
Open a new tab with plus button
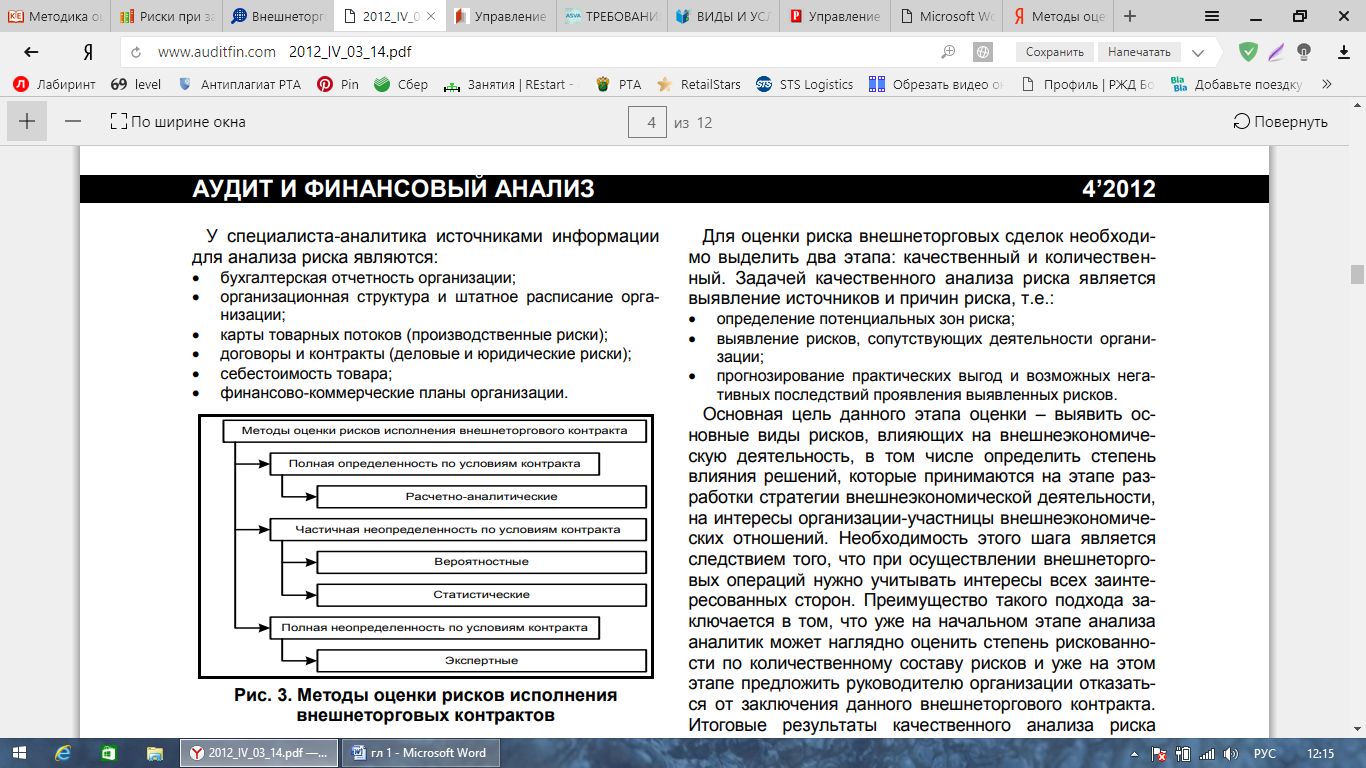(1130, 16)
